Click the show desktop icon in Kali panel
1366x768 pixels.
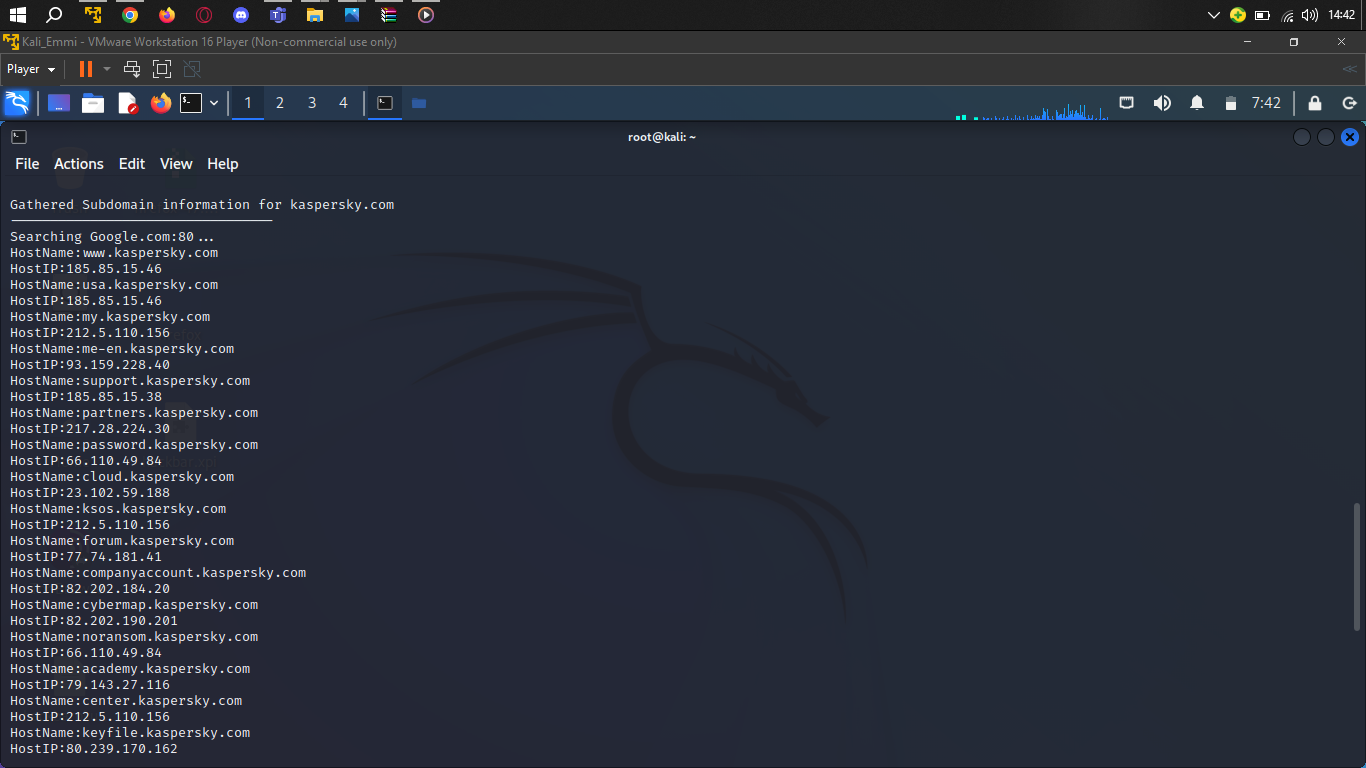59,103
